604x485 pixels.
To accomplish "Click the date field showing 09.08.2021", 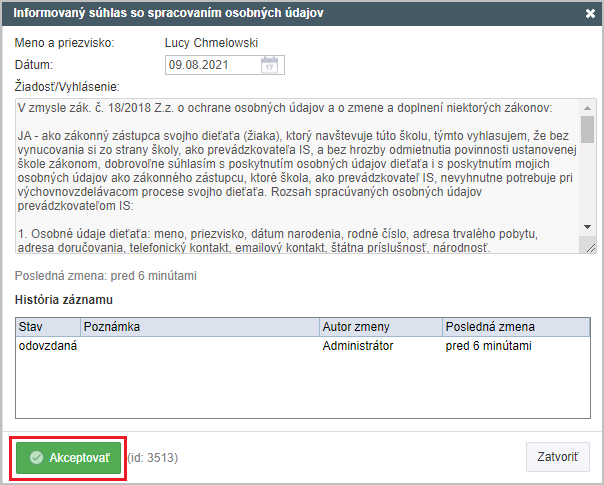I will coord(225,65).
